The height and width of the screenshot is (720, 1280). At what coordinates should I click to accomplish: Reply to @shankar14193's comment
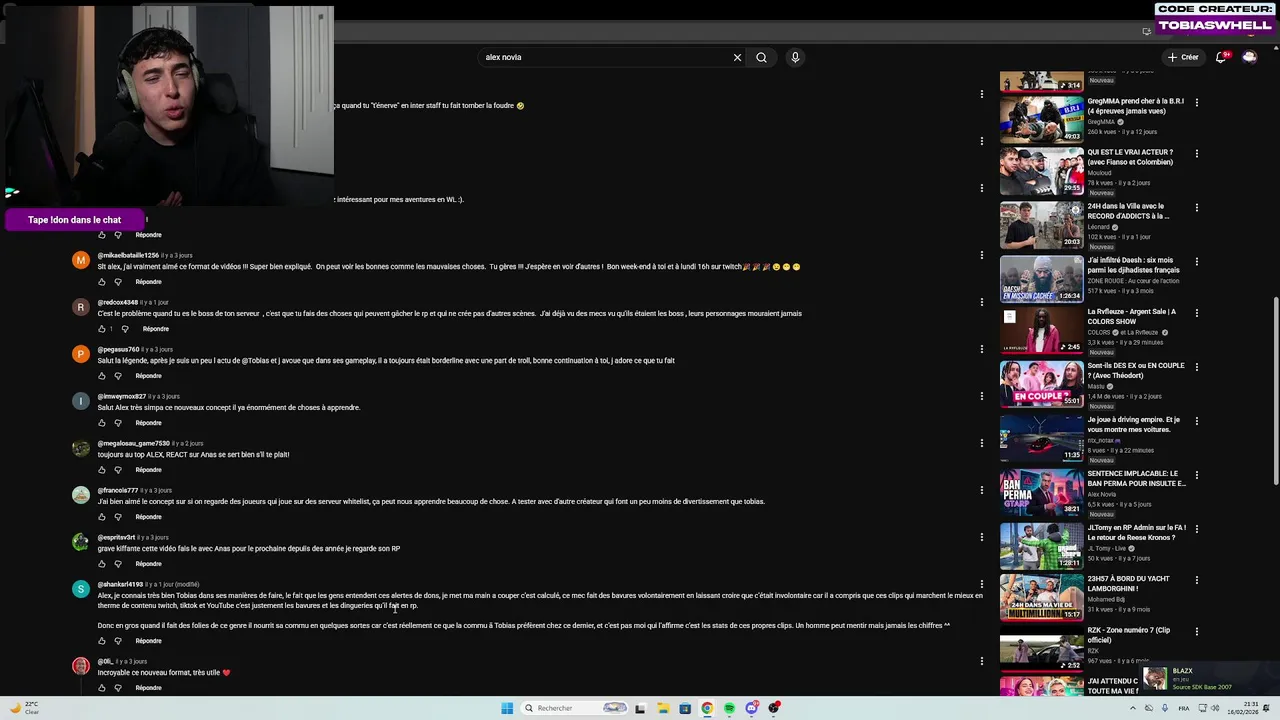point(148,641)
